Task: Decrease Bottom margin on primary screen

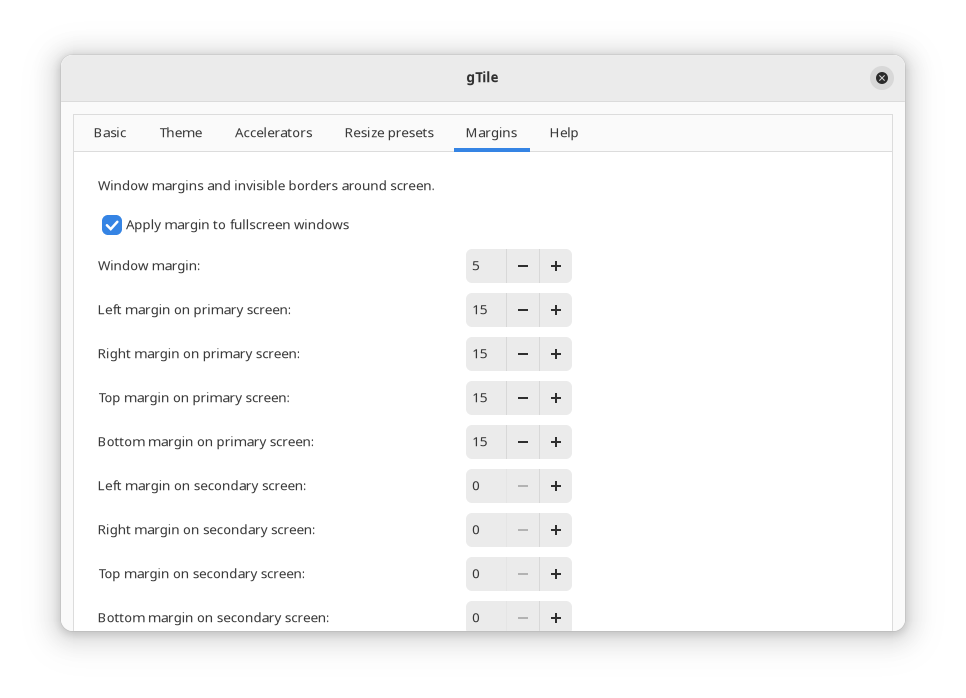Action: (522, 442)
